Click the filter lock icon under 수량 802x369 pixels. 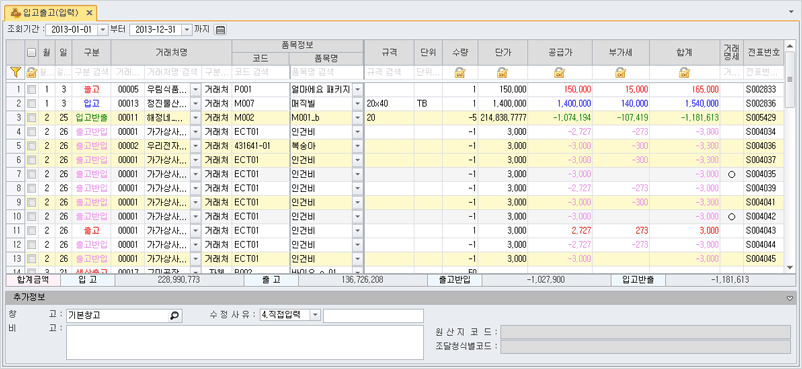(x=460, y=73)
